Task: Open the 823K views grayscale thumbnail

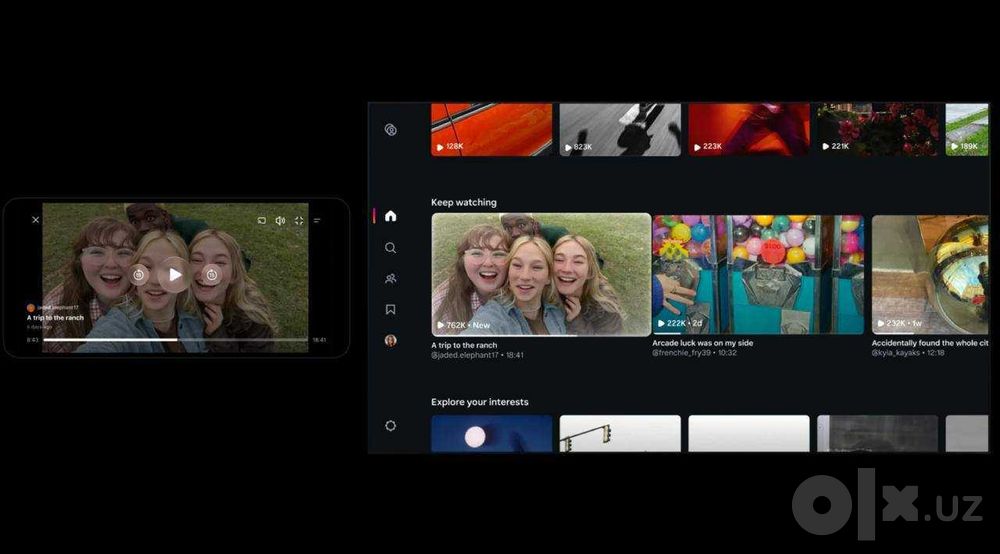Action: pyautogui.click(x=620, y=129)
